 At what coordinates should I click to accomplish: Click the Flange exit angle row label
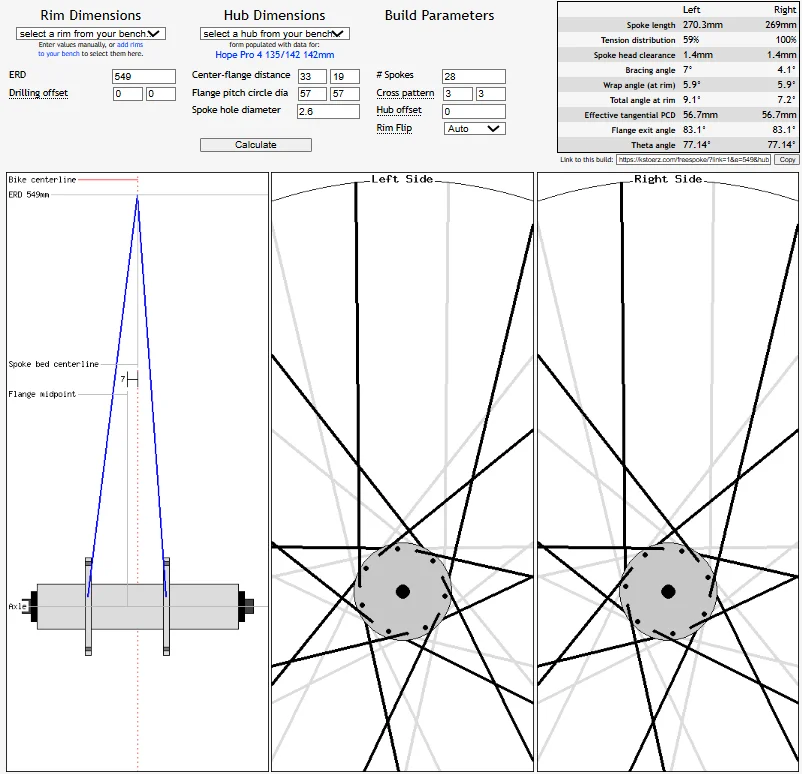643,130
